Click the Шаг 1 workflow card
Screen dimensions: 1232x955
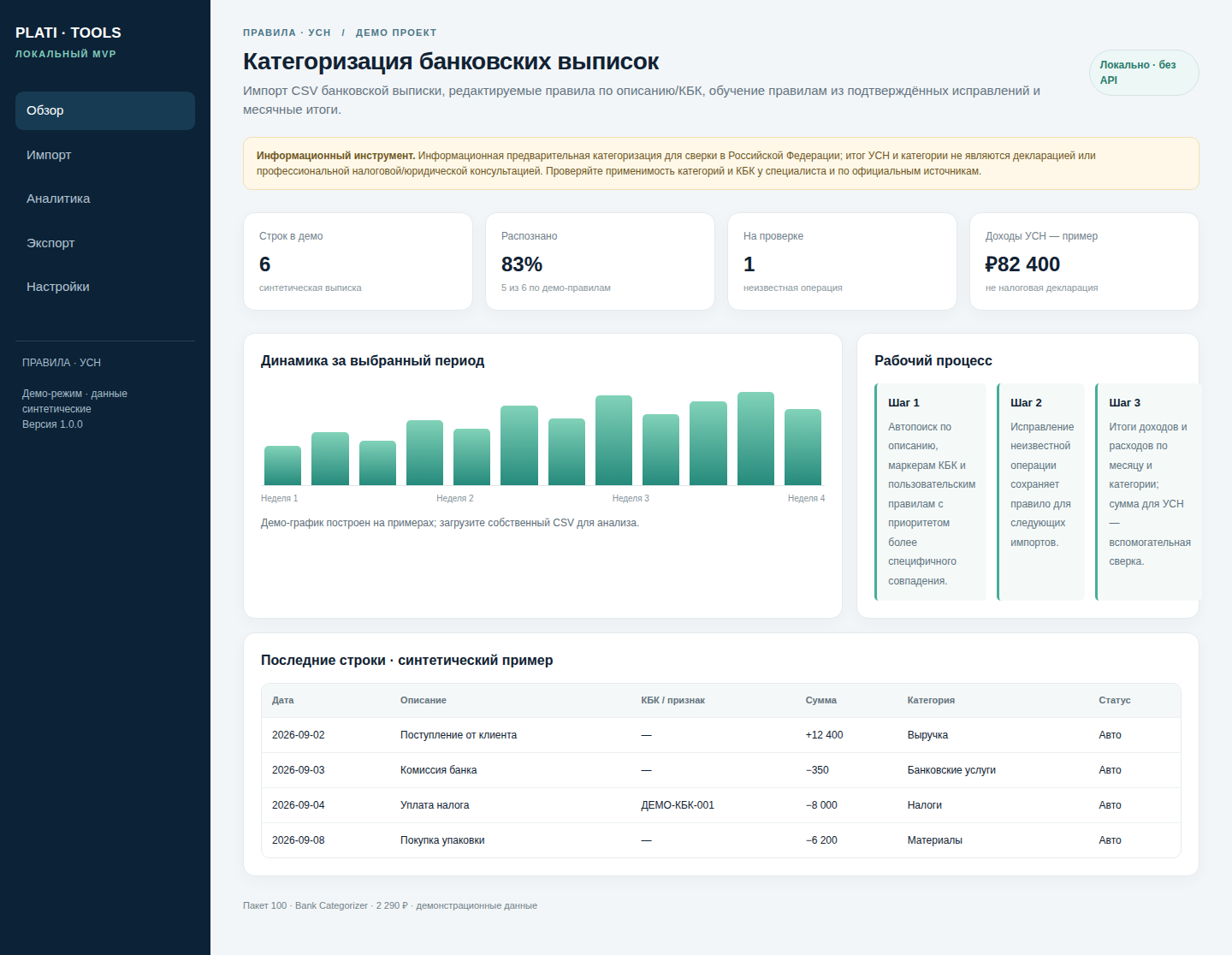pos(931,492)
